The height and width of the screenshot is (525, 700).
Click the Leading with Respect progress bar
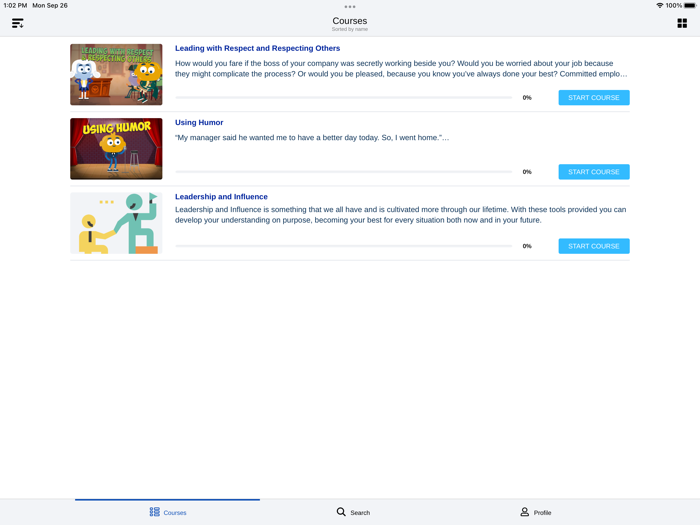[344, 97]
